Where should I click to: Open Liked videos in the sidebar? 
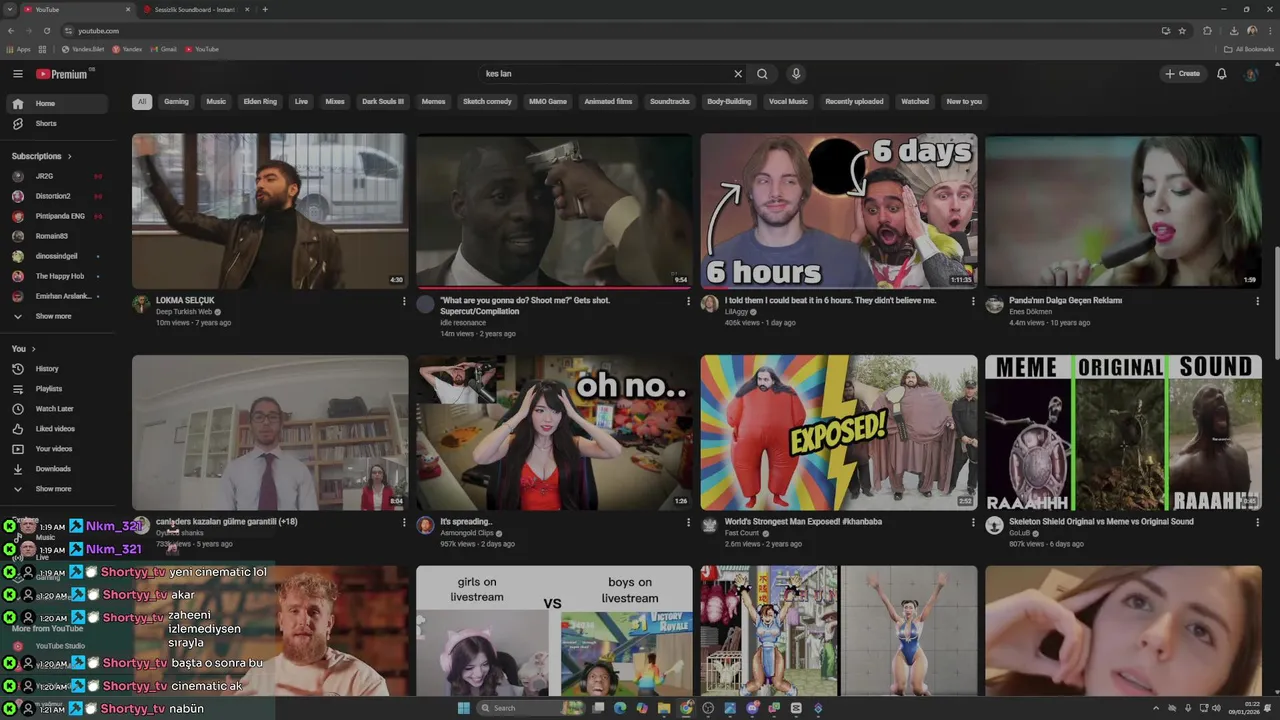[x=56, y=429]
